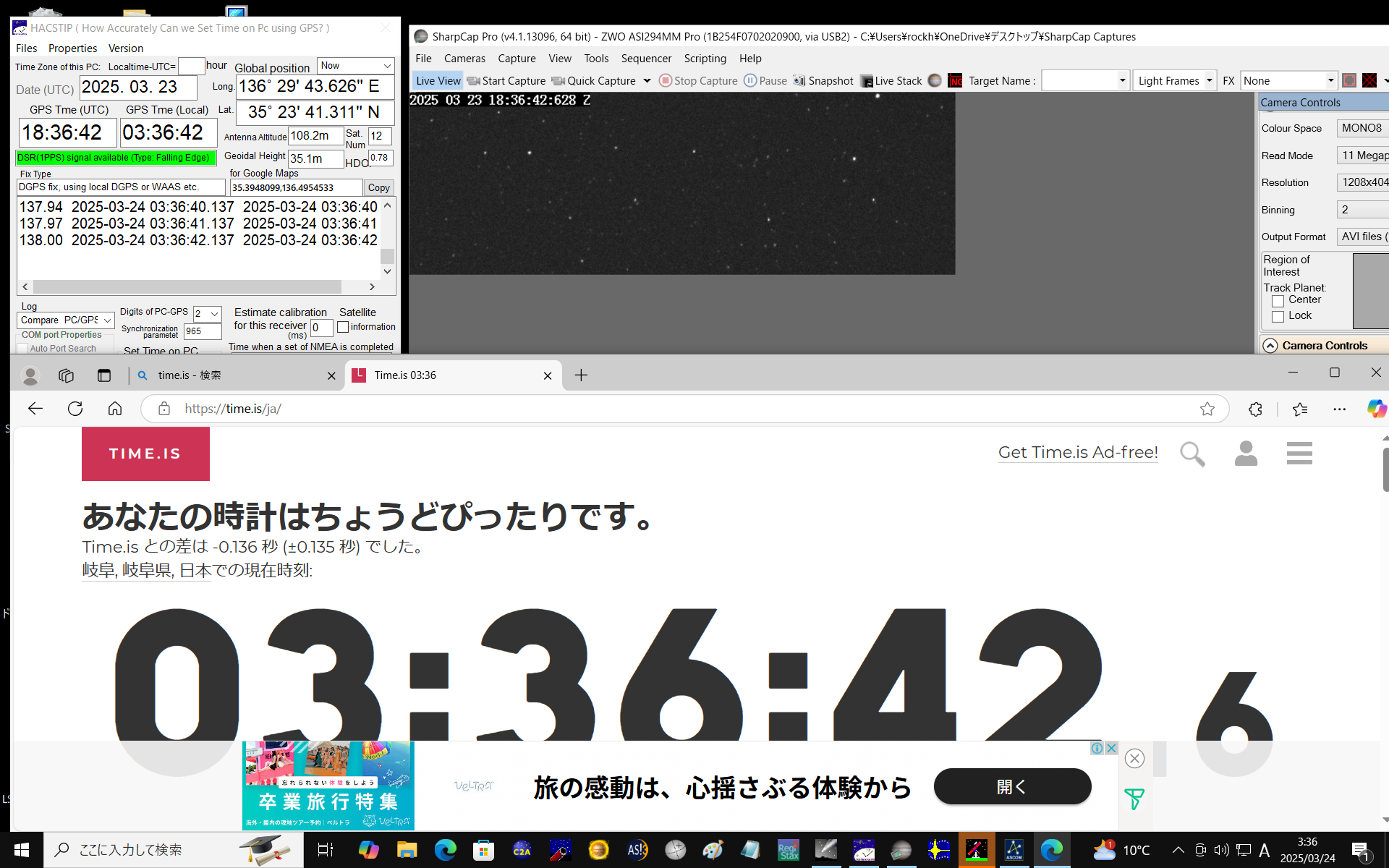1389x868 pixels.
Task: Click Start Capture in SharpCap toolbar
Action: (506, 81)
